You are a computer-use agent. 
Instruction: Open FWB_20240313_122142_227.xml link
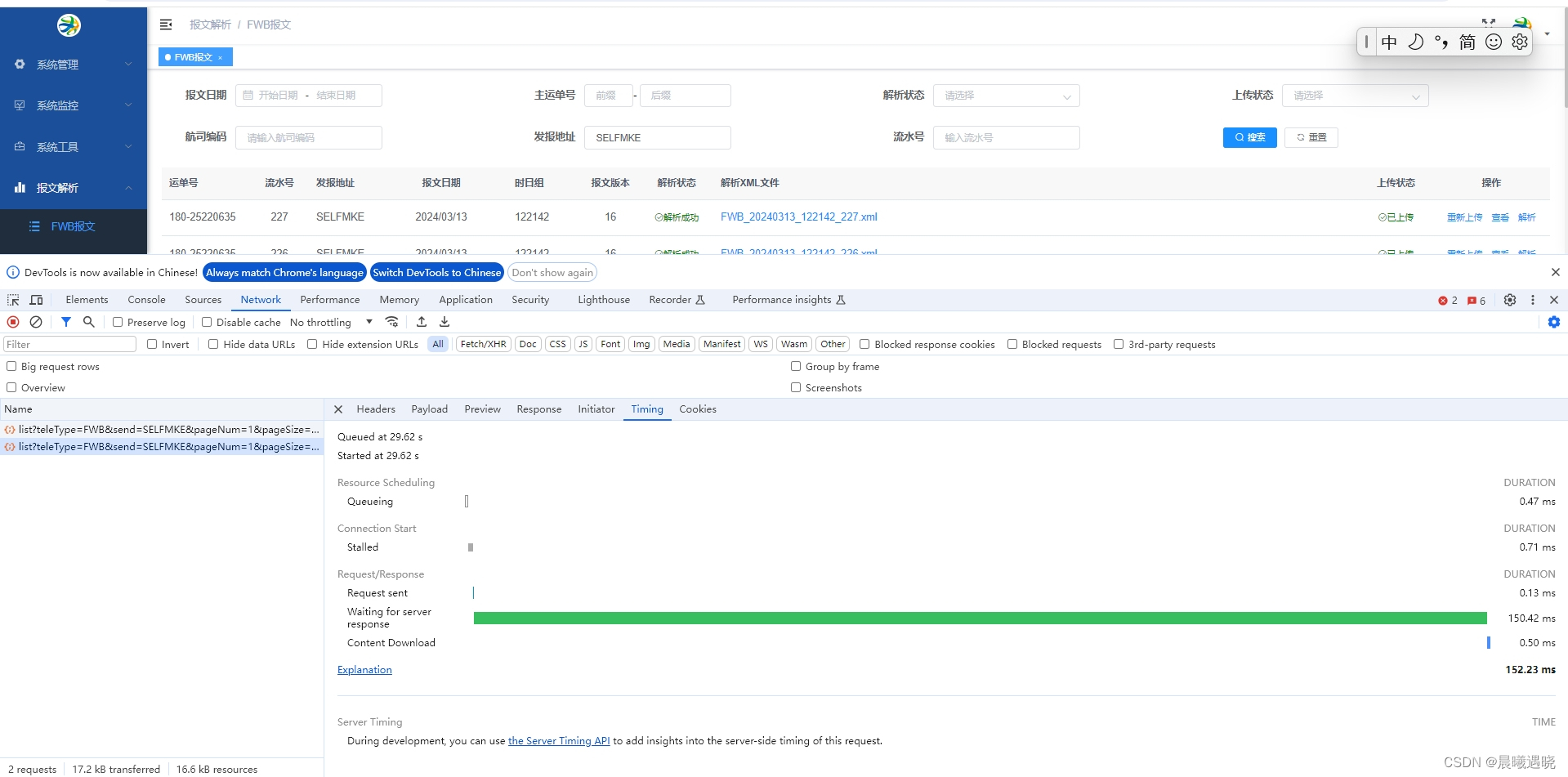point(798,217)
